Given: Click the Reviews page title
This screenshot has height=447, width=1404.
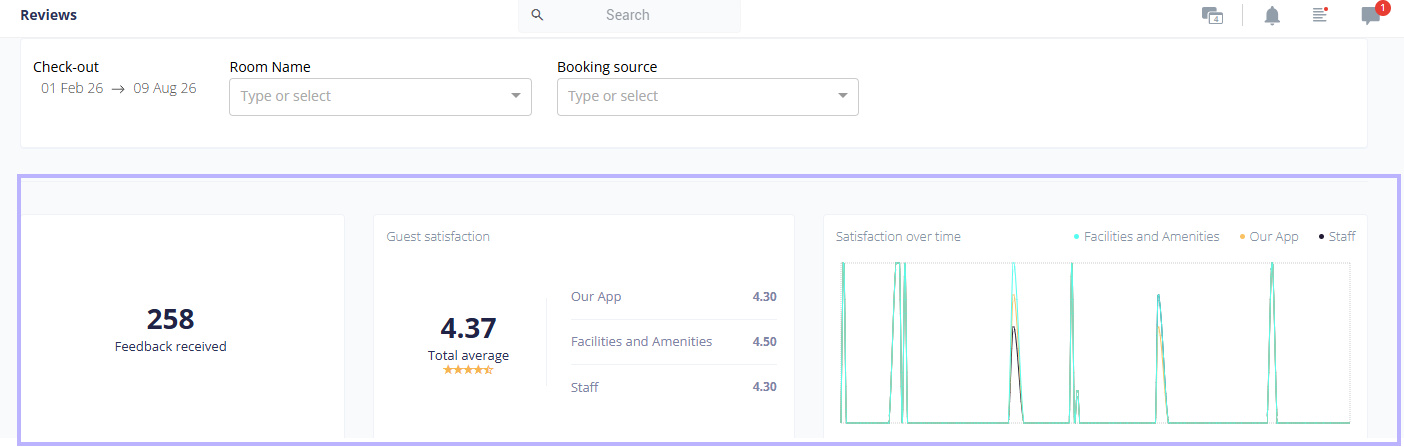Looking at the screenshot, I should [x=48, y=15].
